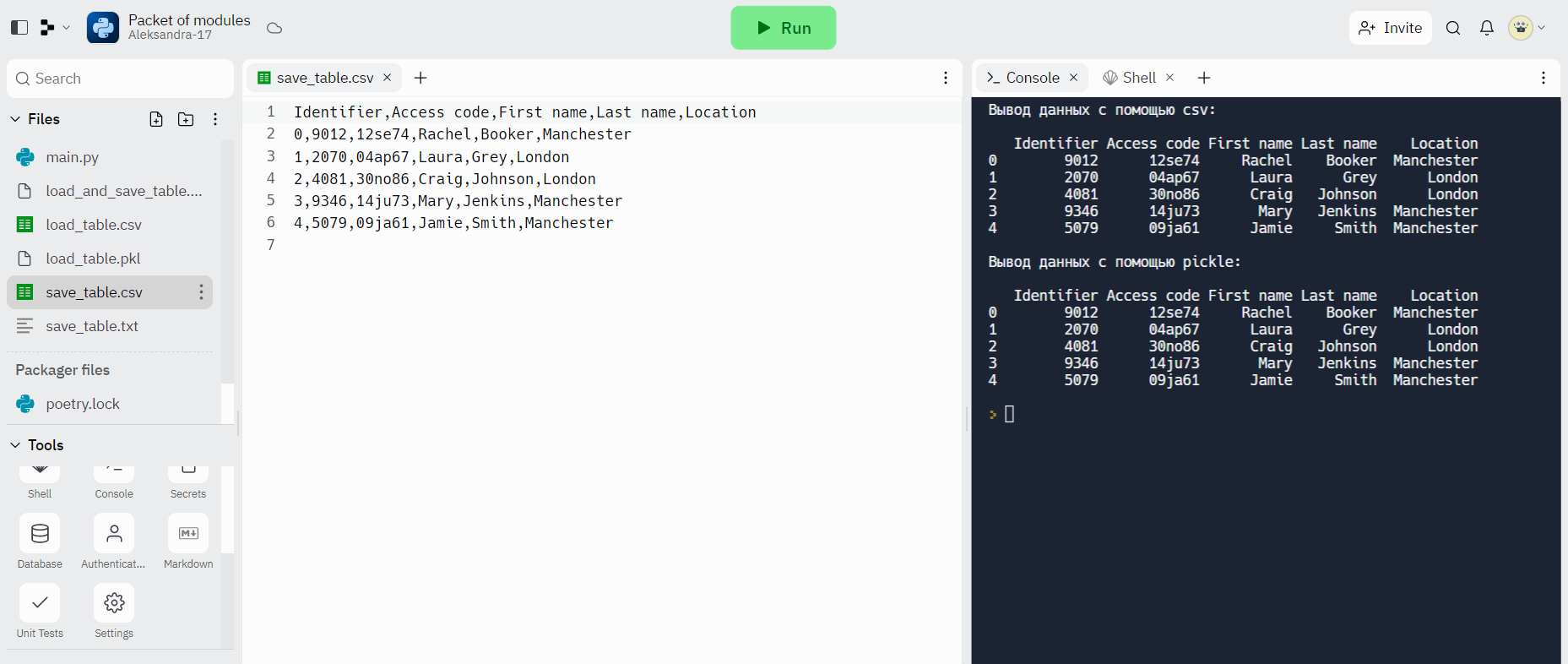Collapse the Tools section
This screenshot has height=664, width=1568.
coord(15,445)
